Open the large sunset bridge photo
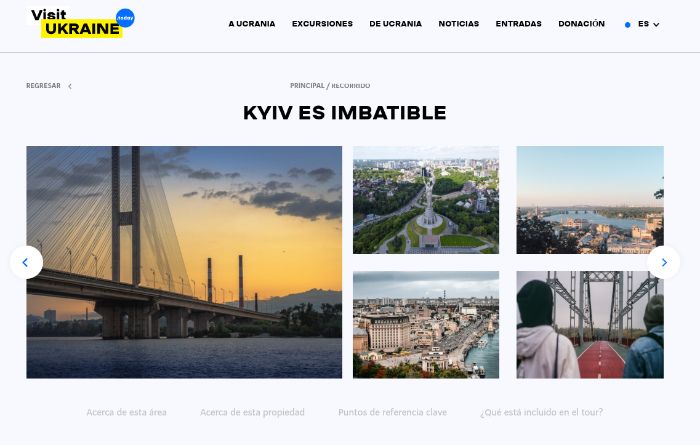Viewport: 700px width, 445px height. click(x=184, y=262)
